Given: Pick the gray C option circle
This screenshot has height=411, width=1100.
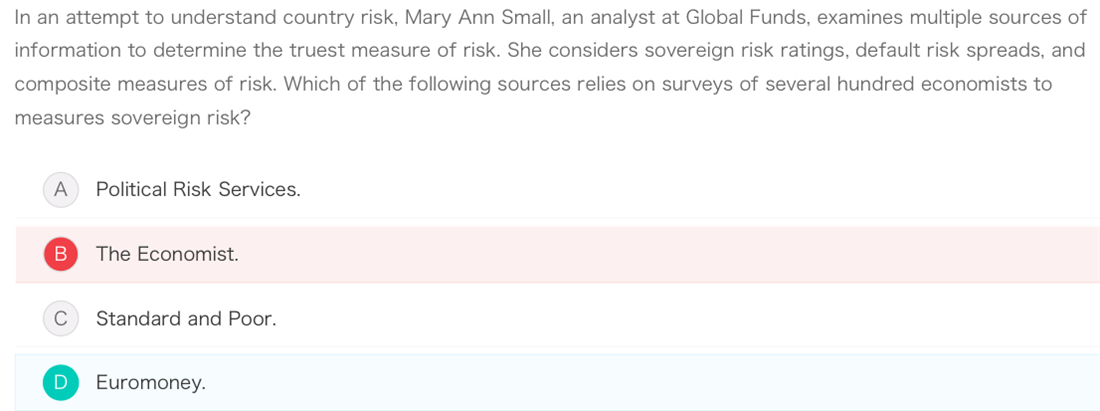Looking at the screenshot, I should [x=62, y=319].
